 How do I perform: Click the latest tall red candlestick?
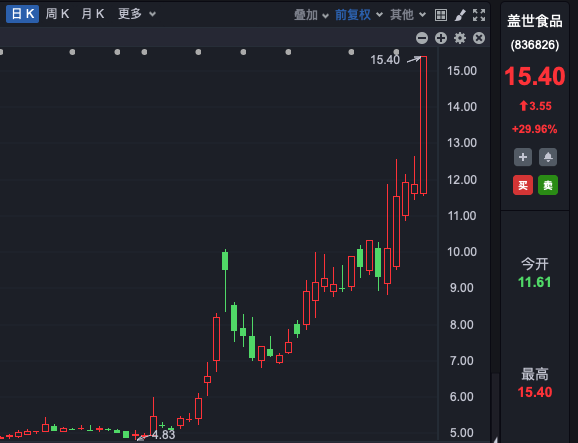click(x=424, y=125)
